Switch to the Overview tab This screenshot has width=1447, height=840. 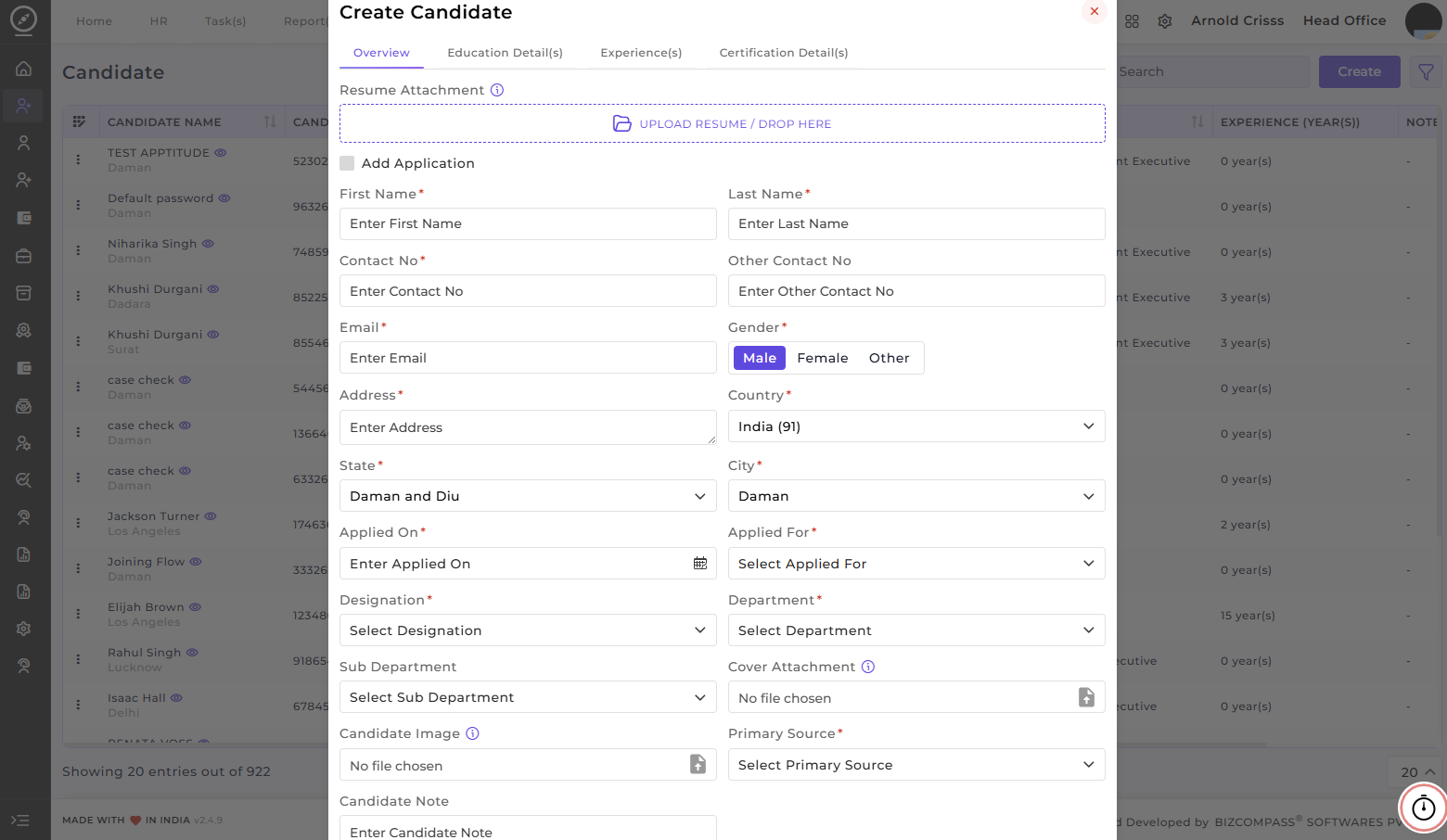(381, 53)
